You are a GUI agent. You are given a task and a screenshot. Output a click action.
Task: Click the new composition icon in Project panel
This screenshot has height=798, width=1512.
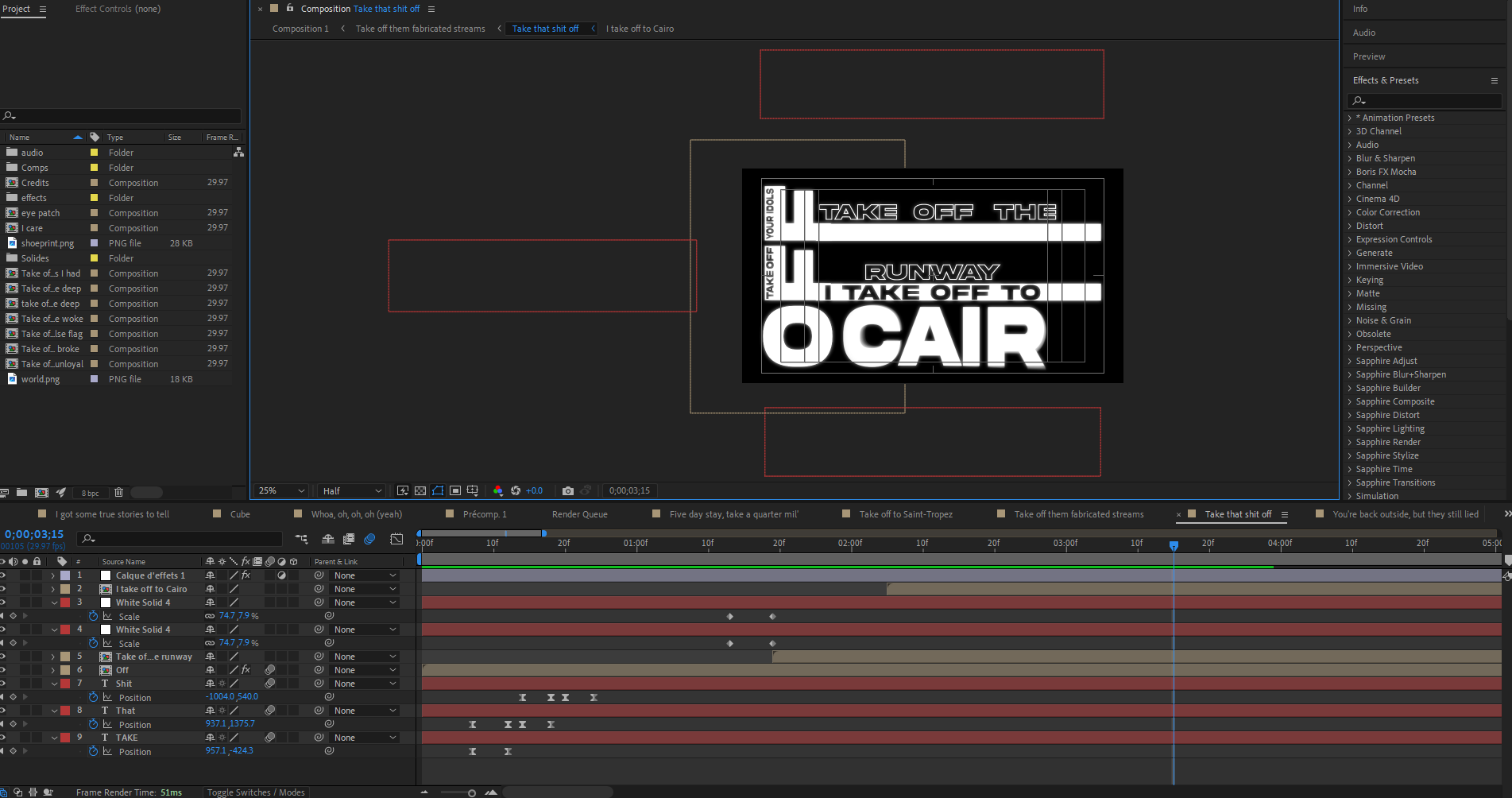[x=41, y=493]
